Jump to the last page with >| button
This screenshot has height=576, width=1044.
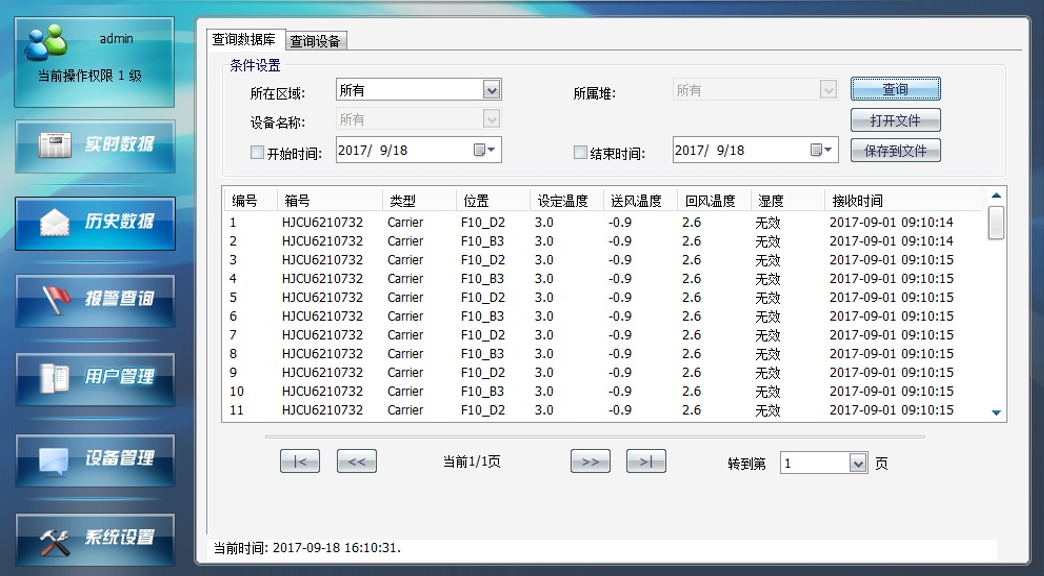pyautogui.click(x=646, y=461)
